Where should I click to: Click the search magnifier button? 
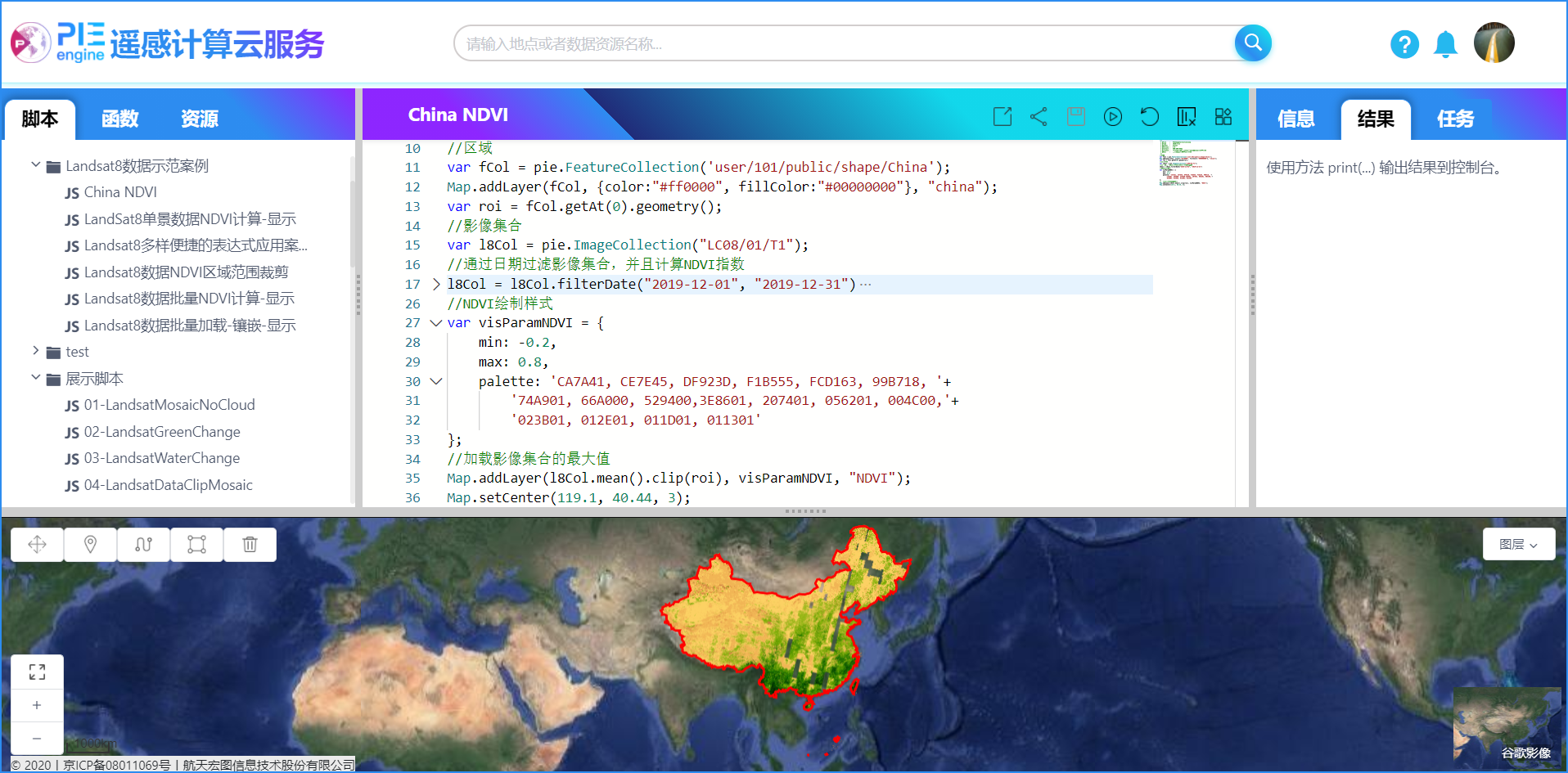click(x=1252, y=43)
